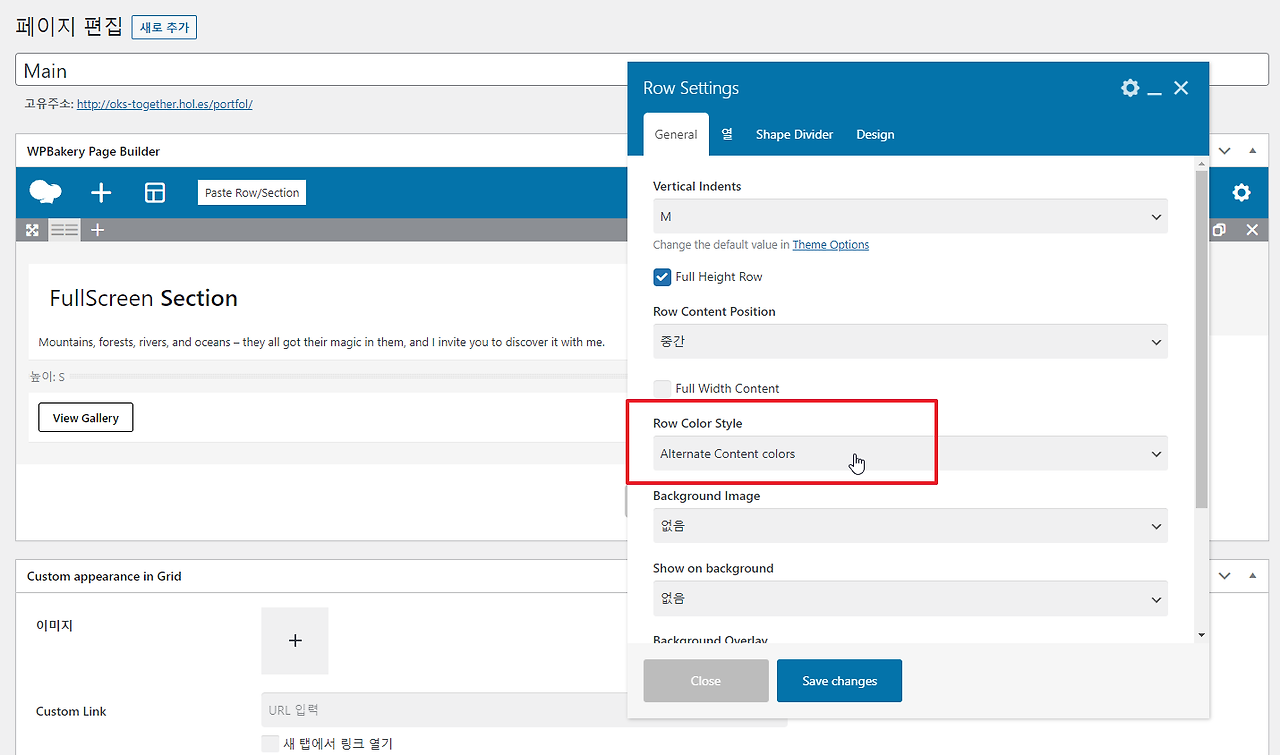This screenshot has width=1280, height=755.
Task: Clone the row using the duplicate icon
Action: 1219,230
